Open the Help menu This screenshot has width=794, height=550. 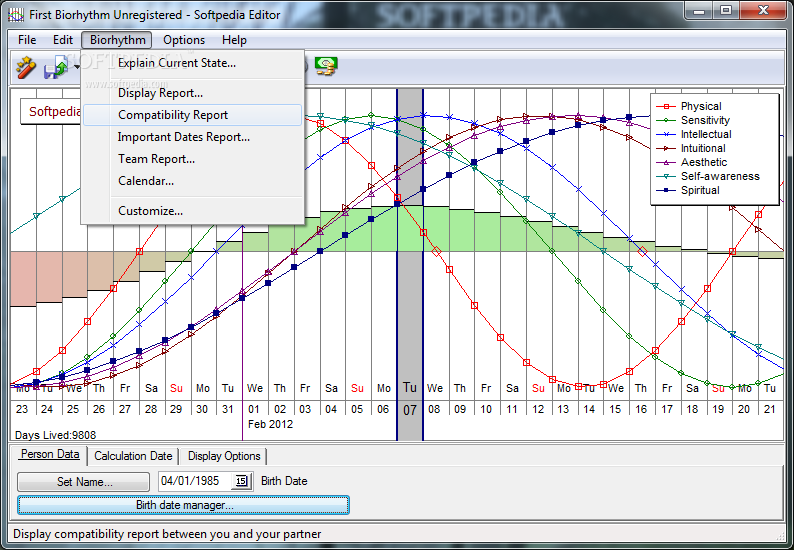pyautogui.click(x=234, y=40)
